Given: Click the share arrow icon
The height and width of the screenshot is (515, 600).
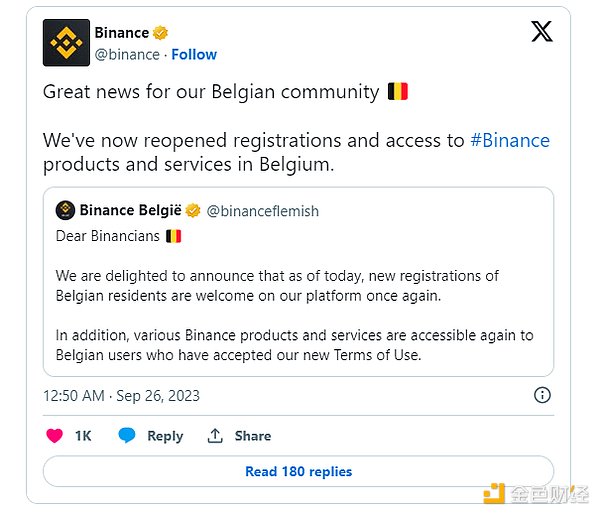Looking at the screenshot, I should point(214,436).
